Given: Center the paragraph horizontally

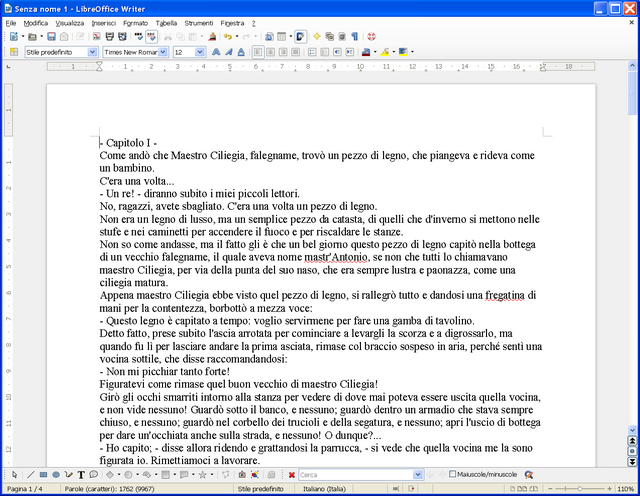Looking at the screenshot, I should click(x=271, y=52).
